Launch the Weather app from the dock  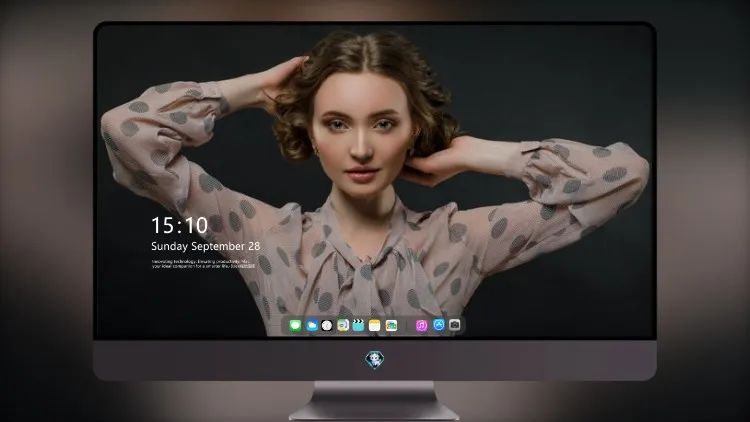[311, 326]
